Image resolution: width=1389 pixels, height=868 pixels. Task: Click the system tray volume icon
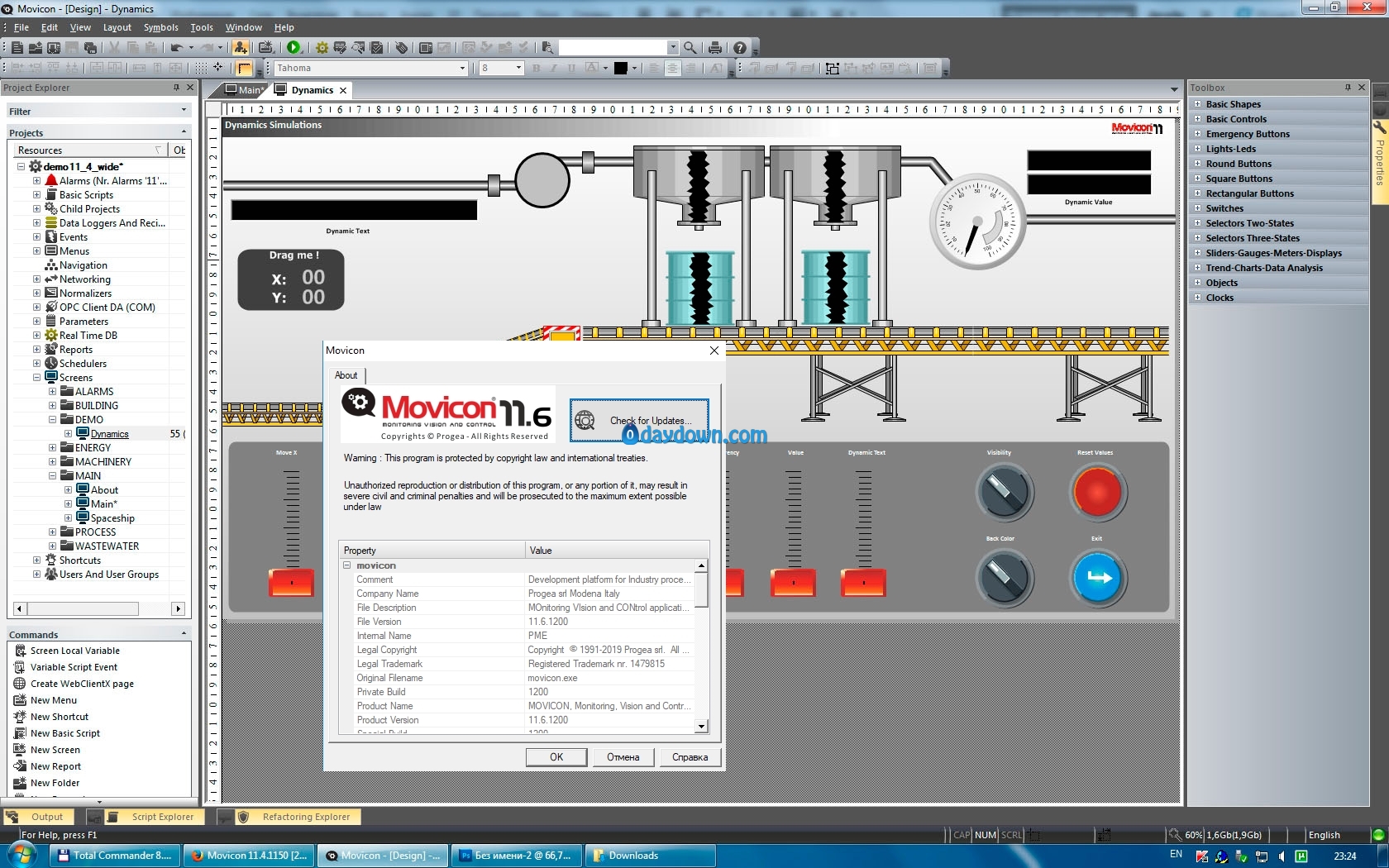click(1281, 856)
